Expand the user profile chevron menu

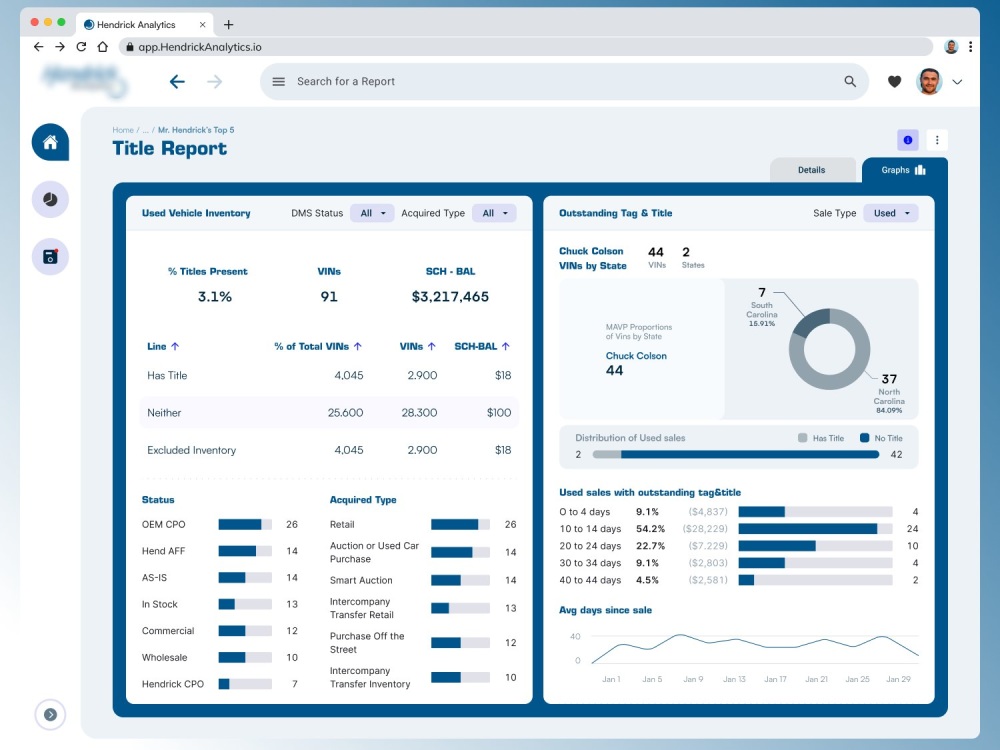pyautogui.click(x=957, y=82)
